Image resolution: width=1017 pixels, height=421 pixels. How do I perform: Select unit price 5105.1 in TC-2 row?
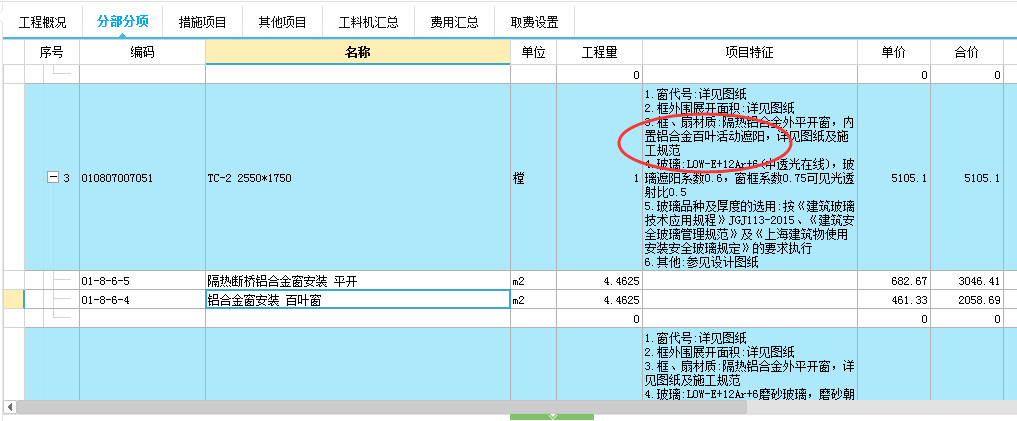(894, 178)
